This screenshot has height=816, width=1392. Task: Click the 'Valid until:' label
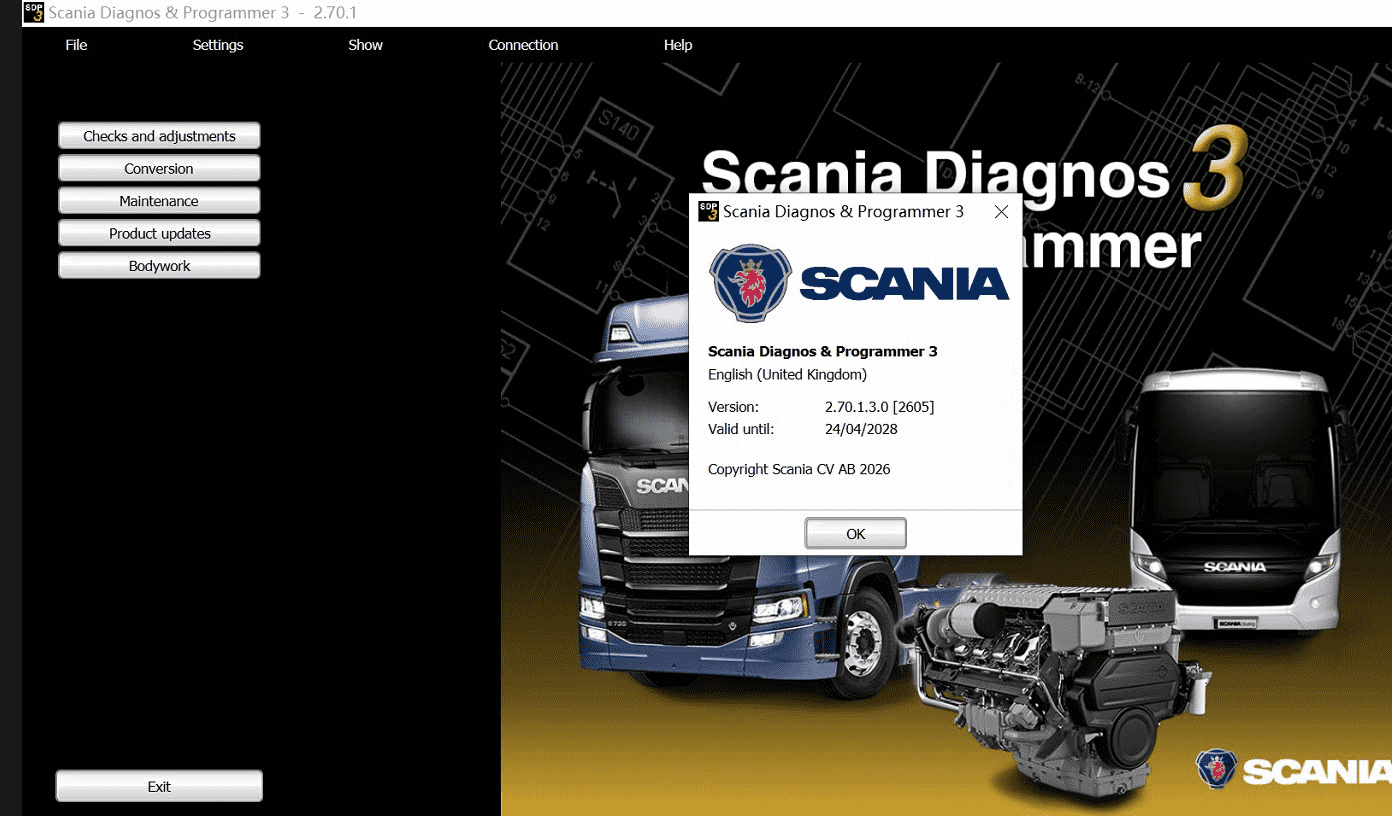point(741,429)
